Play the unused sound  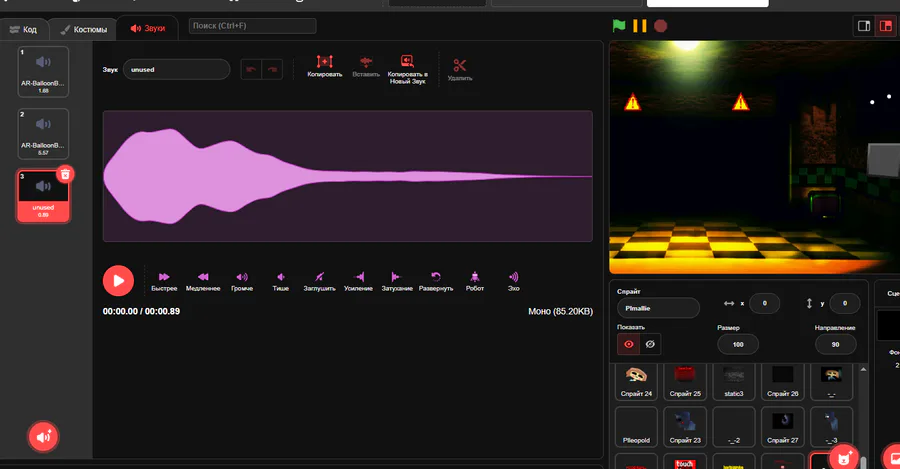[118, 281]
